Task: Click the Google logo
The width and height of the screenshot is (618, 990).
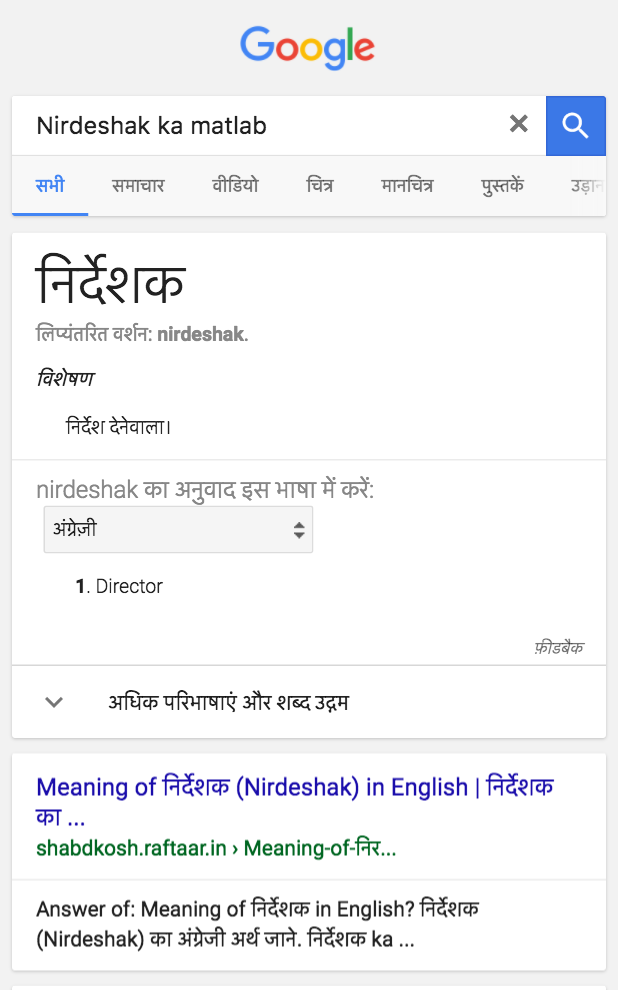Action: (308, 48)
